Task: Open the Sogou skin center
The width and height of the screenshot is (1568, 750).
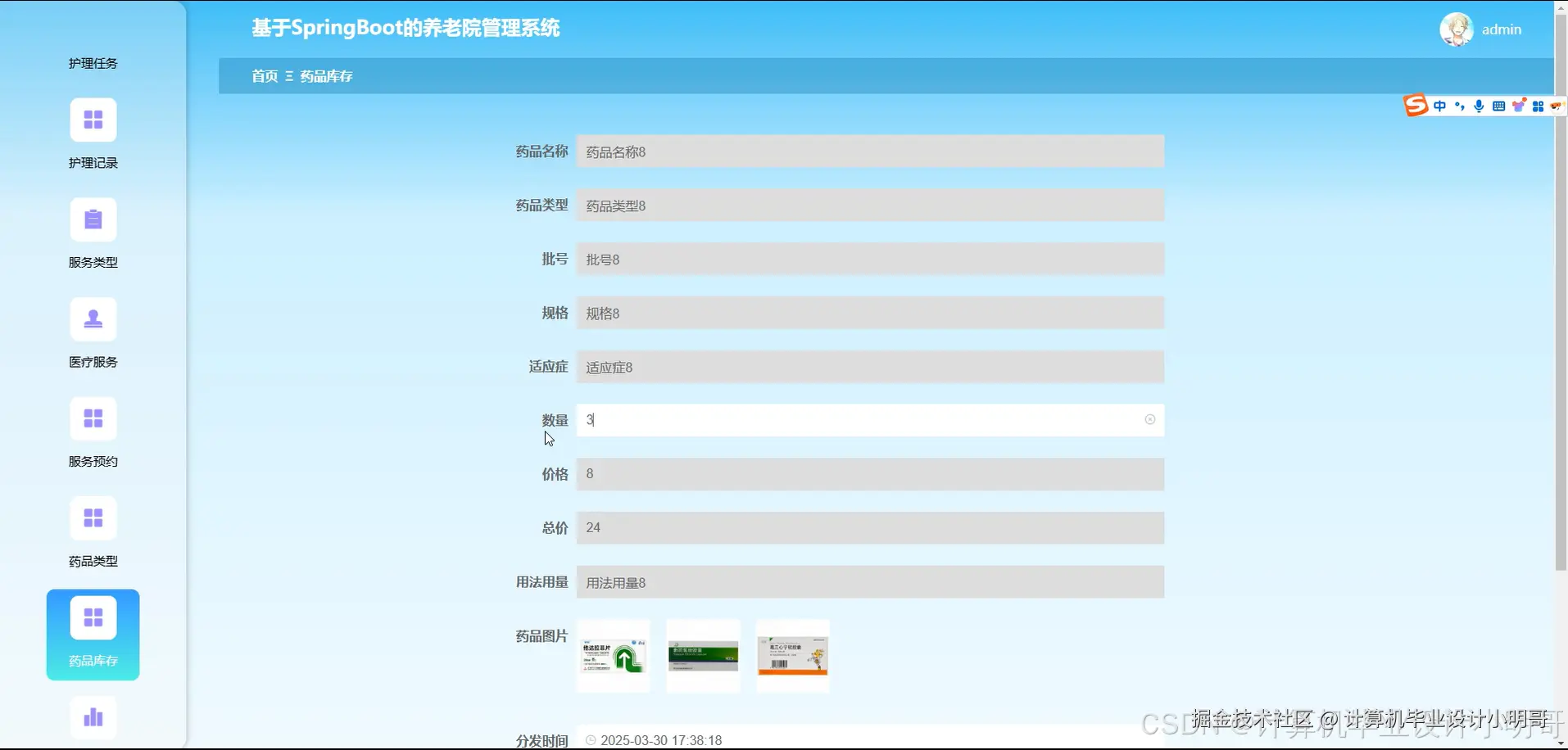Action: [x=1519, y=105]
